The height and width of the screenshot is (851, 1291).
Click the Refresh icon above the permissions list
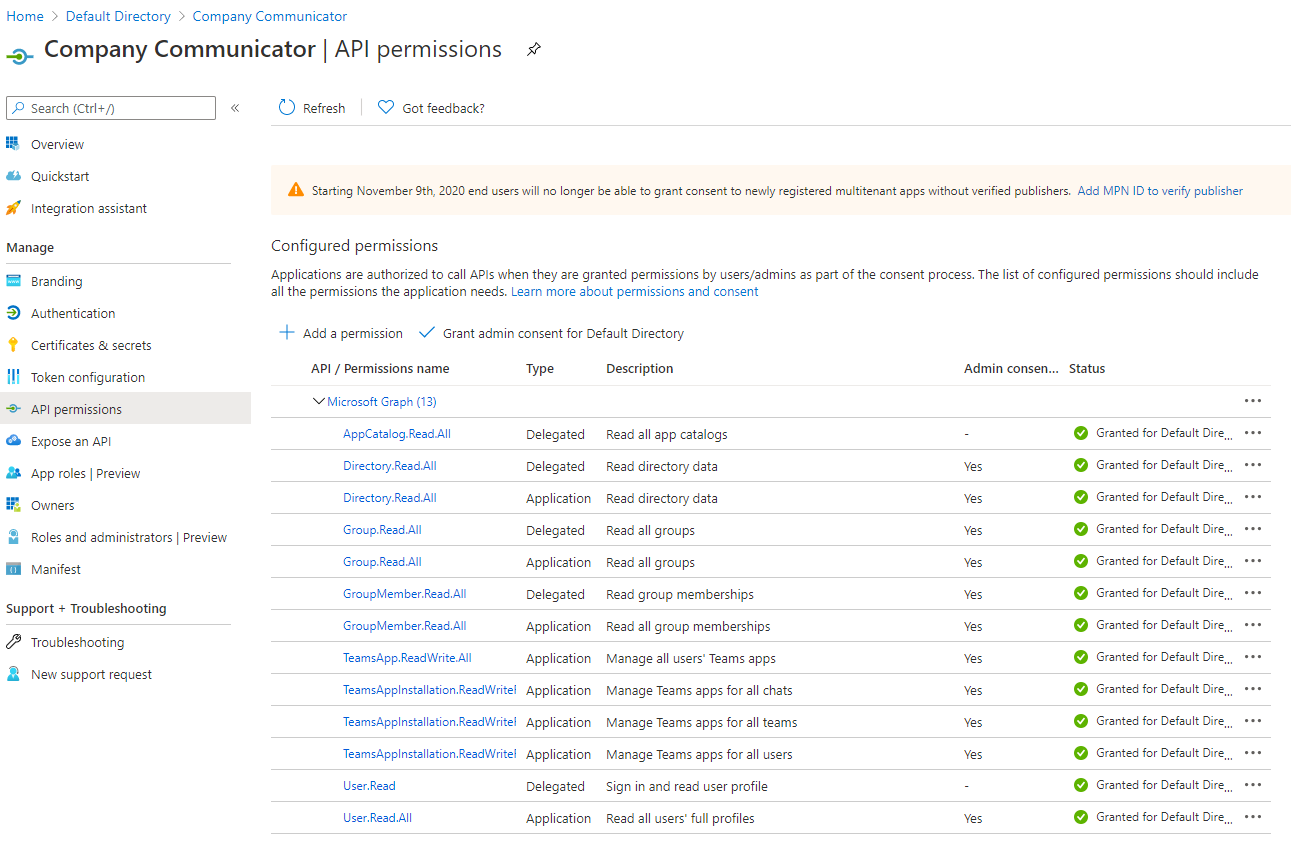285,107
